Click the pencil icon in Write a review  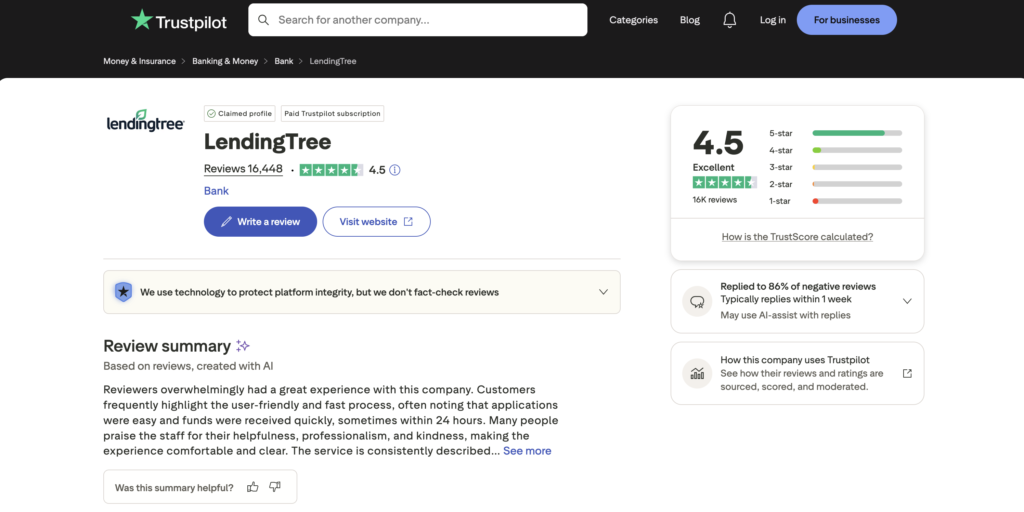226,222
